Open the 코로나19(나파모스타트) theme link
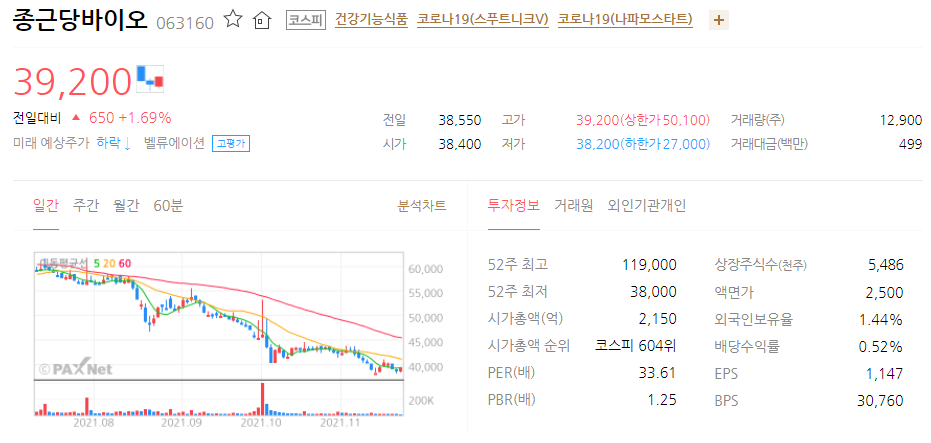Viewport: 931px width, 443px height. pos(625,20)
